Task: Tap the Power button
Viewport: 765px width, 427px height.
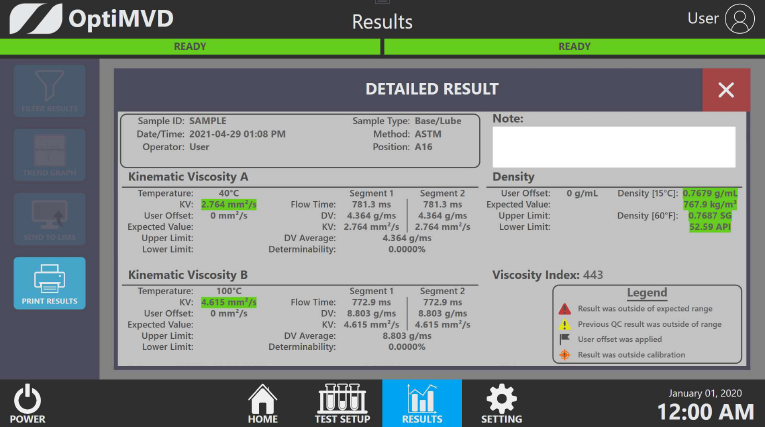Action: [27, 404]
